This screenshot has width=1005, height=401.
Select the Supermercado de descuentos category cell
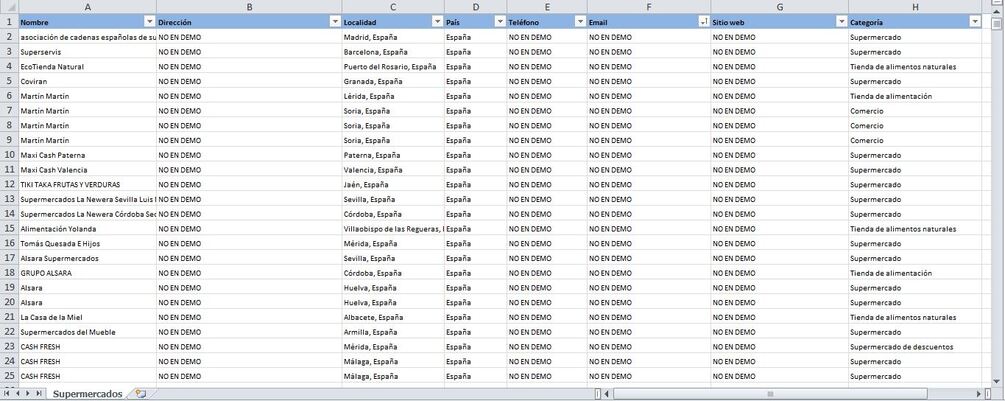coord(915,347)
